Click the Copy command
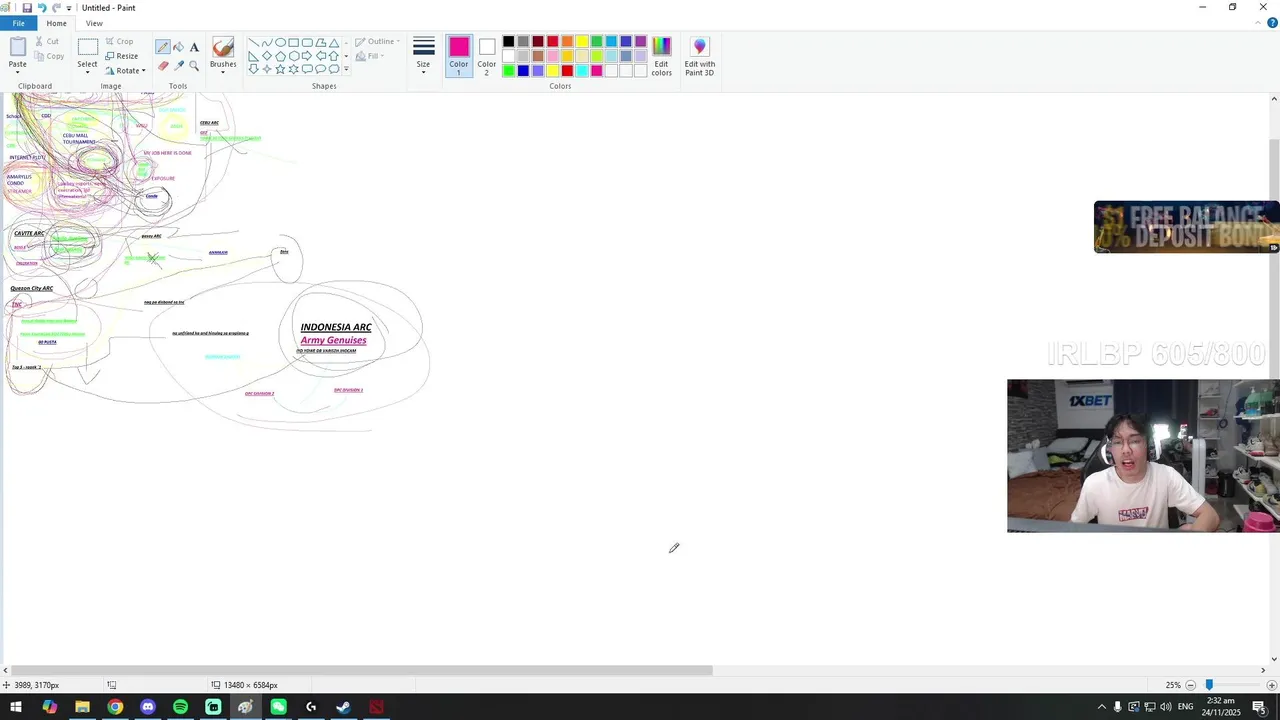This screenshot has width=1280, height=720. (49, 56)
